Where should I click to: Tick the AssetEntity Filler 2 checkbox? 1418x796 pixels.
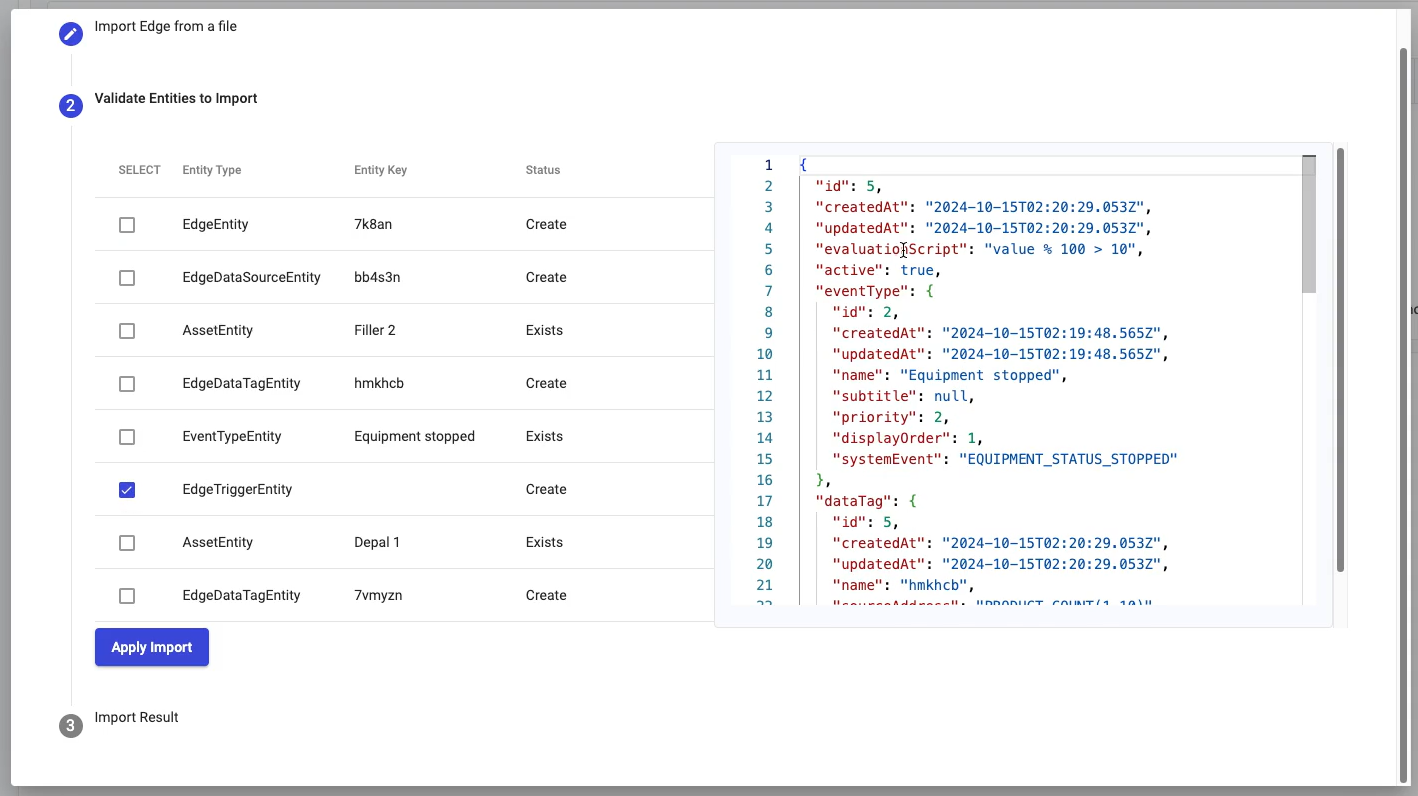(x=127, y=331)
